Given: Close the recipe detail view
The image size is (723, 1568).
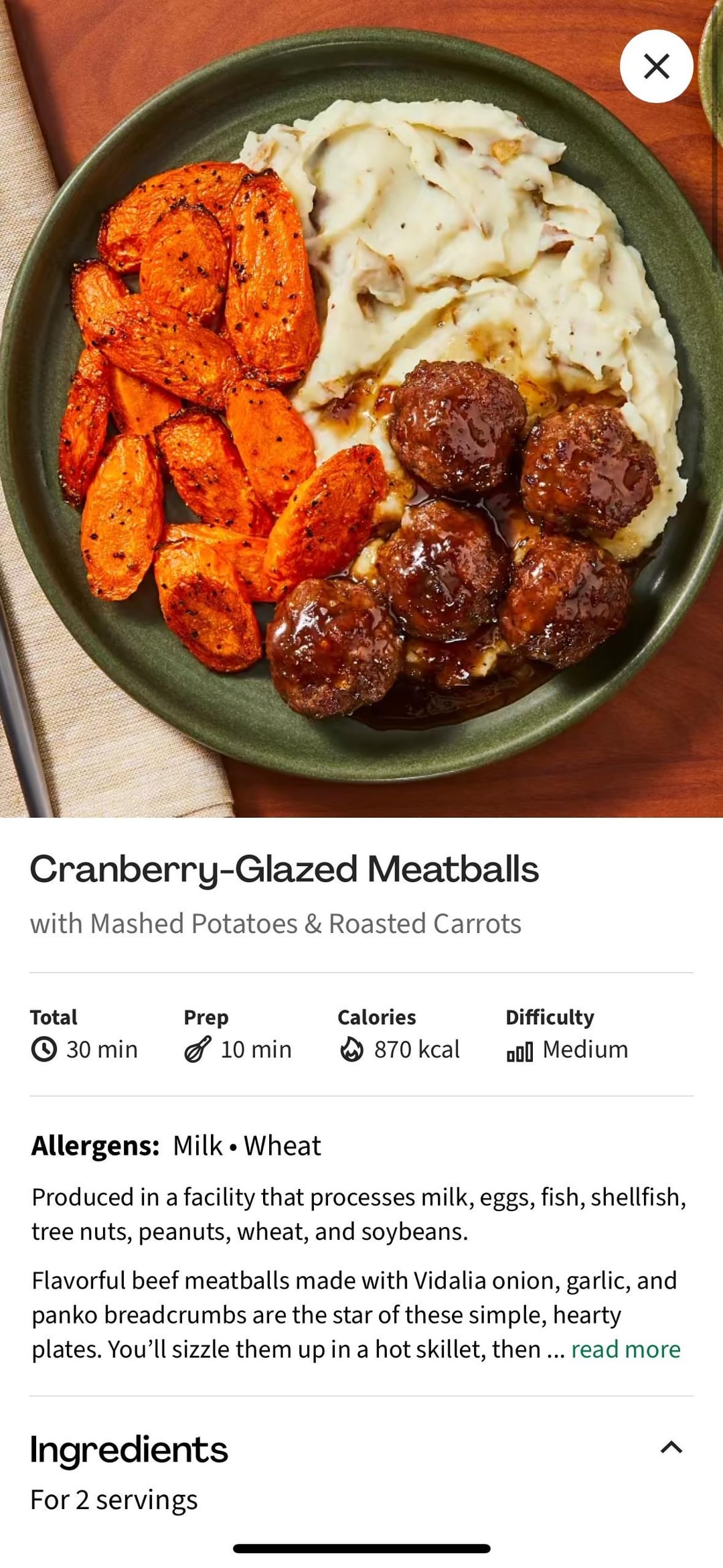Looking at the screenshot, I should [656, 66].
